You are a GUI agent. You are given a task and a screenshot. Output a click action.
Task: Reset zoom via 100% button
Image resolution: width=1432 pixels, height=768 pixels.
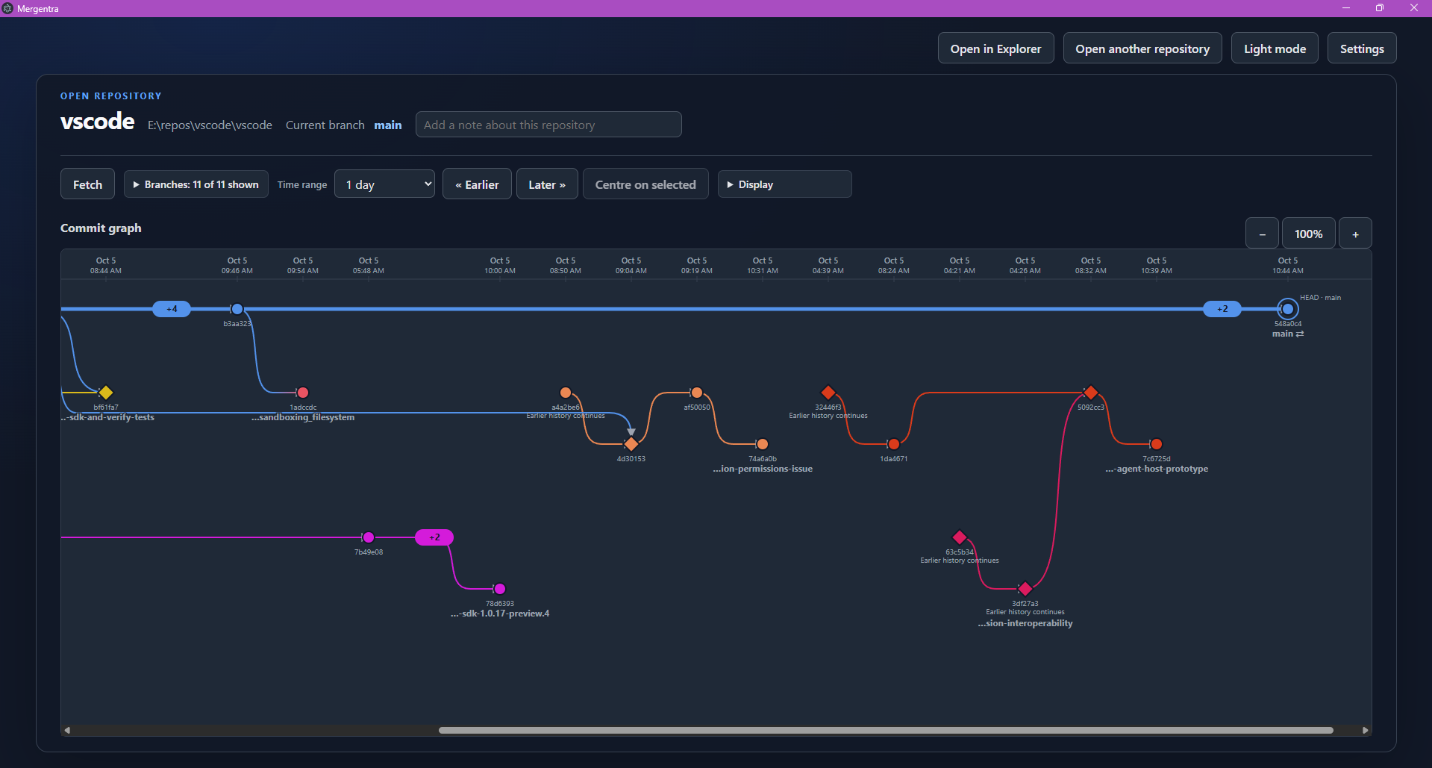click(1309, 233)
